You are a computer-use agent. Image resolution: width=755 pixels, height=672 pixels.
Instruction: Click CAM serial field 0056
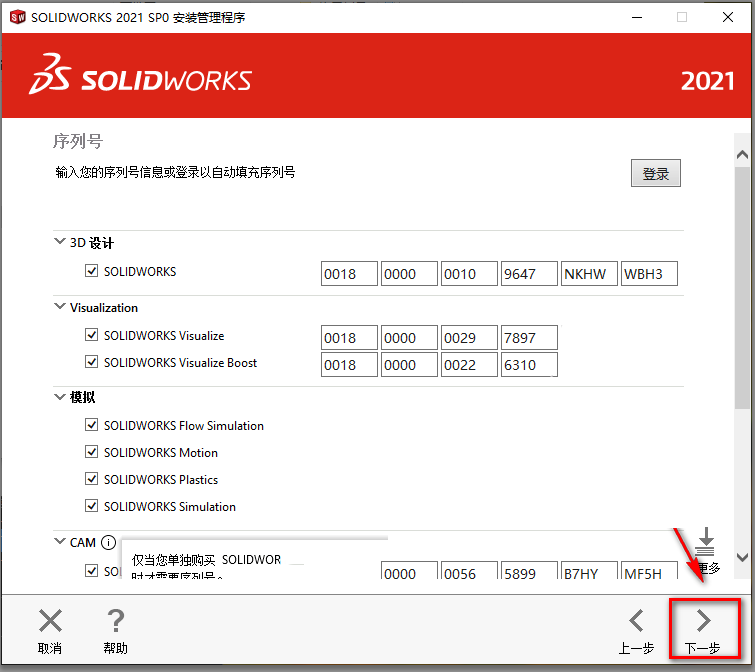(x=469, y=570)
